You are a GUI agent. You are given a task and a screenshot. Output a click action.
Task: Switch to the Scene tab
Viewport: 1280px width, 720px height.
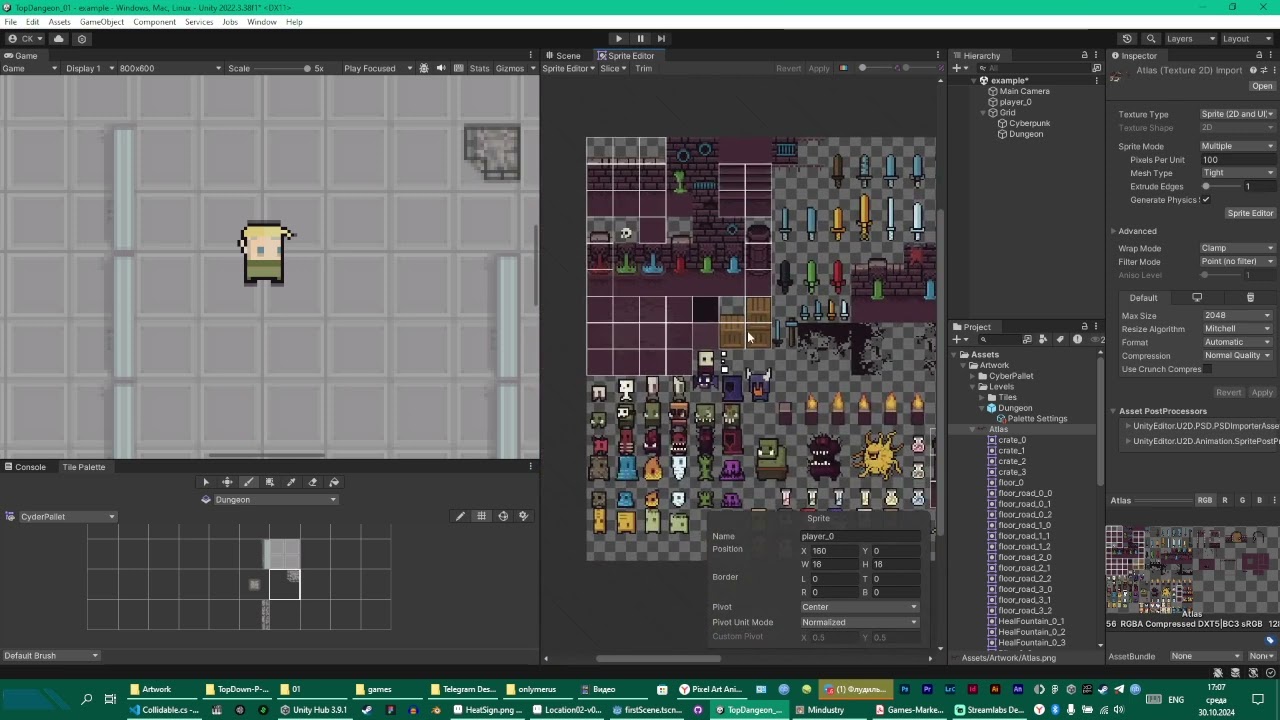tap(563, 56)
